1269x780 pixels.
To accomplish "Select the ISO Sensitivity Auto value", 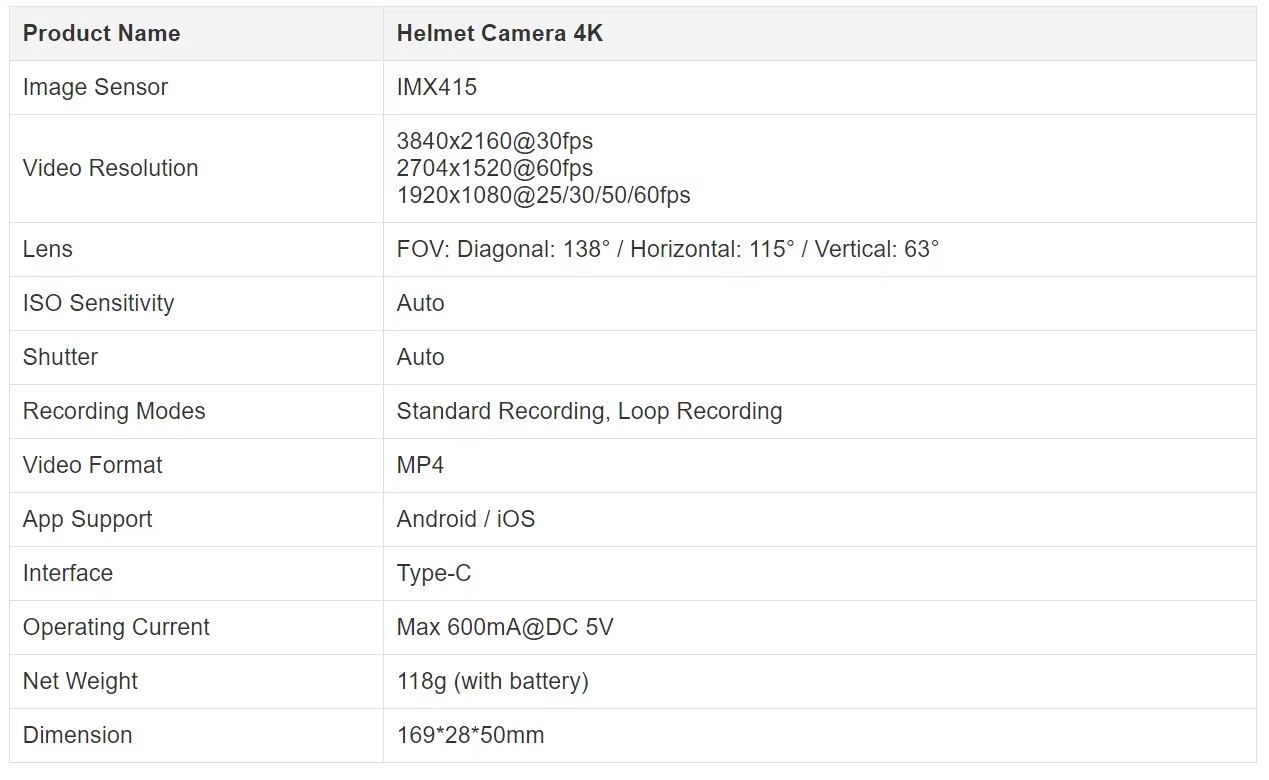I will [x=421, y=303].
